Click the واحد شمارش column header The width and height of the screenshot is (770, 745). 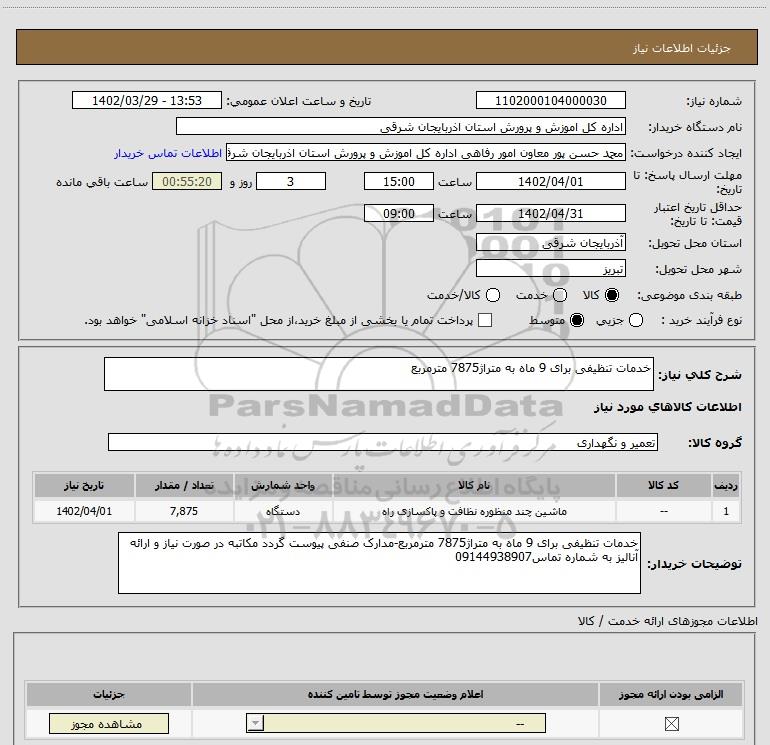(x=283, y=486)
